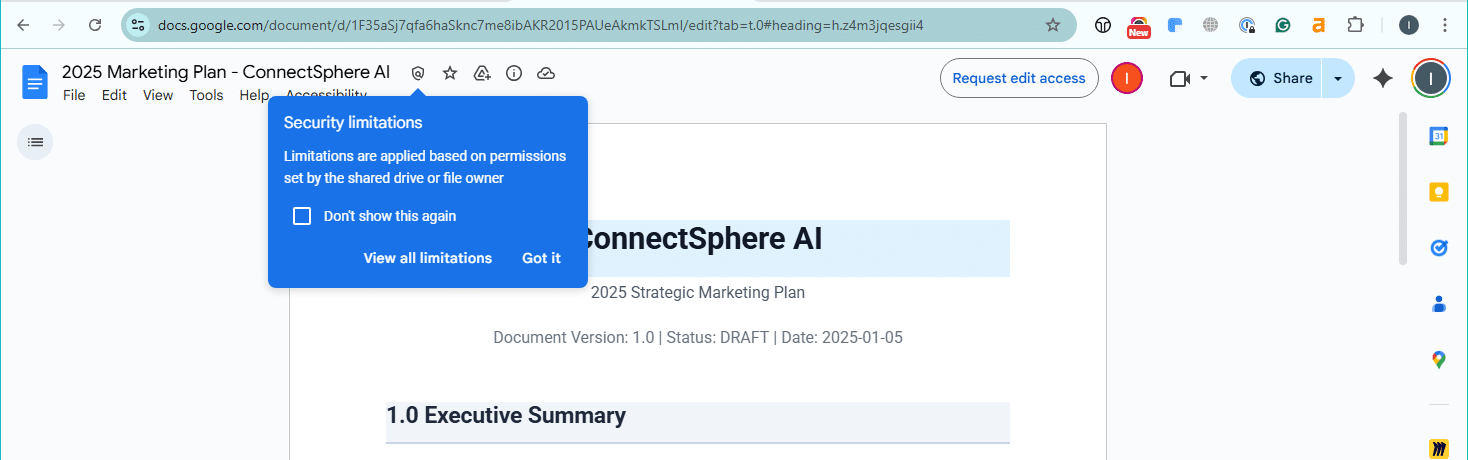1468x460 pixels.
Task: Open the Gemini sparkle assistant
Action: point(1383,78)
